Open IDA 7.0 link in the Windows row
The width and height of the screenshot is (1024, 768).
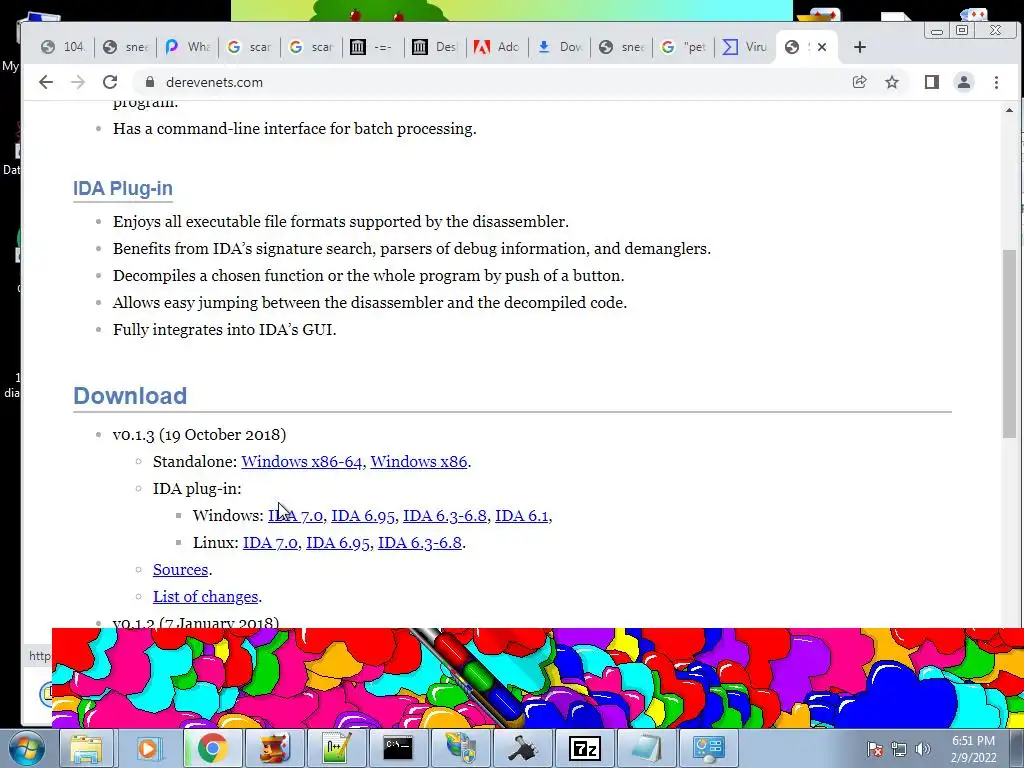(295, 516)
